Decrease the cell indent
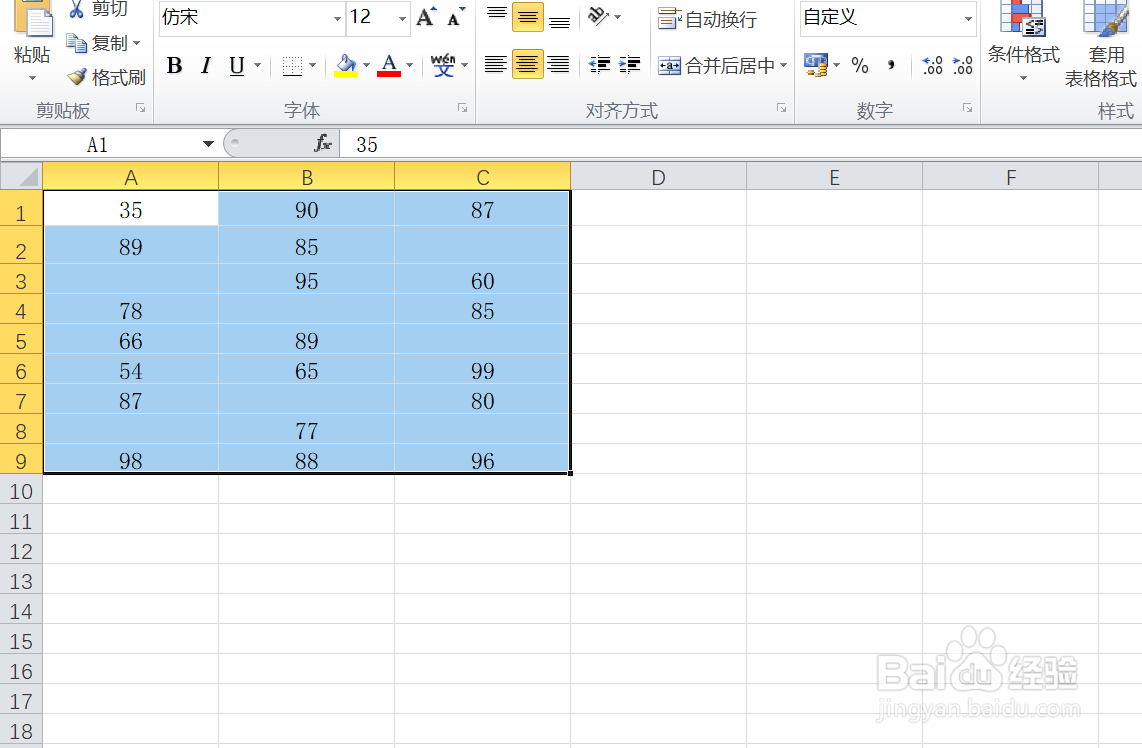 599,65
